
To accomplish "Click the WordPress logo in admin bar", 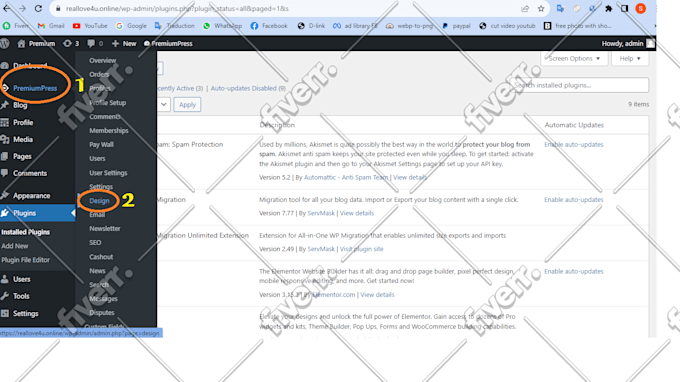I will (5, 43).
